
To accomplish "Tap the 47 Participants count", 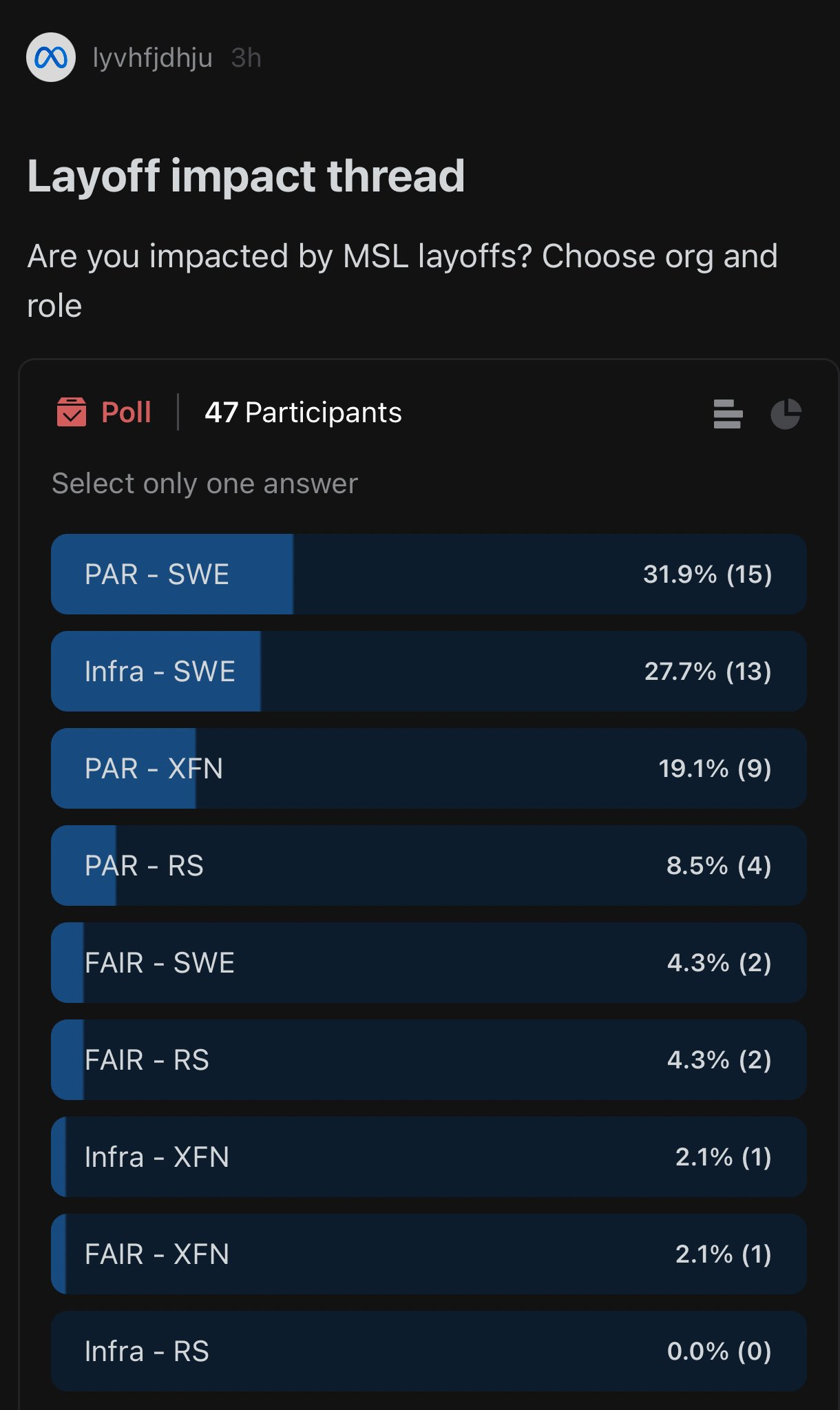I will (x=303, y=413).
